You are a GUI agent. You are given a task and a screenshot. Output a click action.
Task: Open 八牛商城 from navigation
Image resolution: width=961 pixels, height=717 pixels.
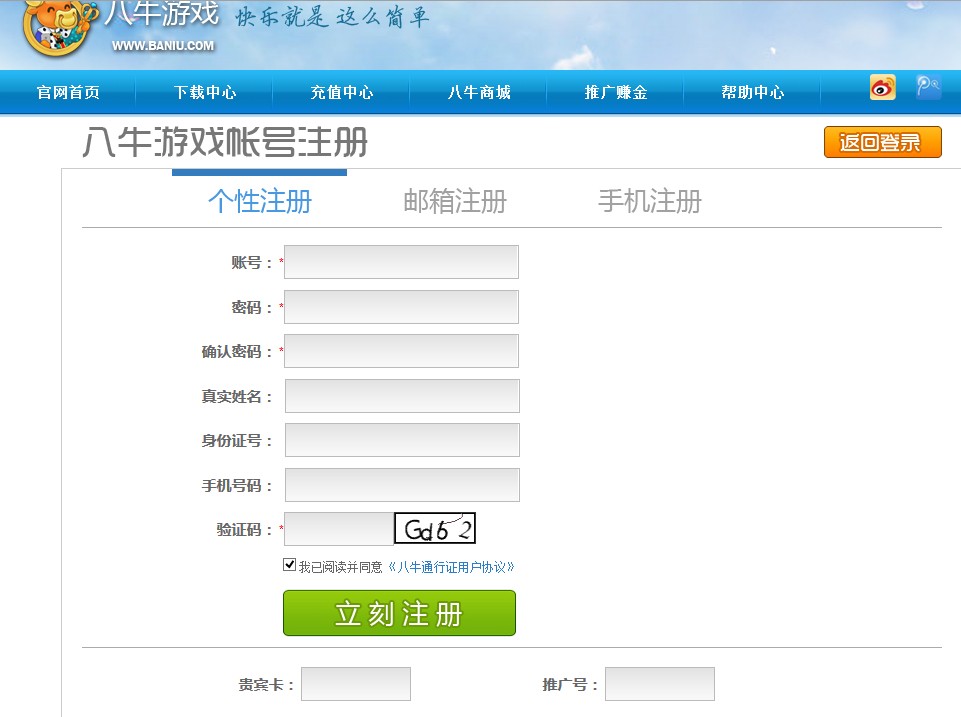coord(479,92)
